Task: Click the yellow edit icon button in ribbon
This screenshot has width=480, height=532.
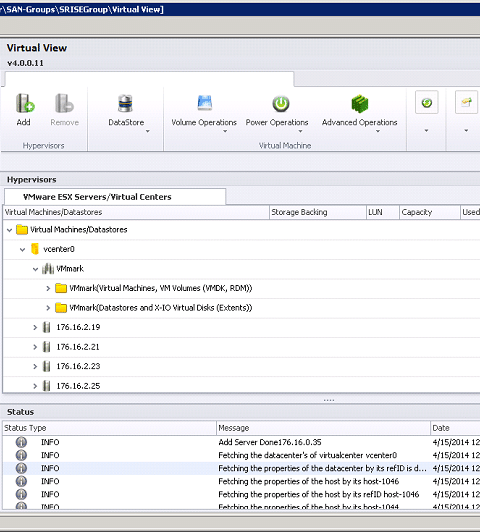Action: pyautogui.click(x=466, y=102)
